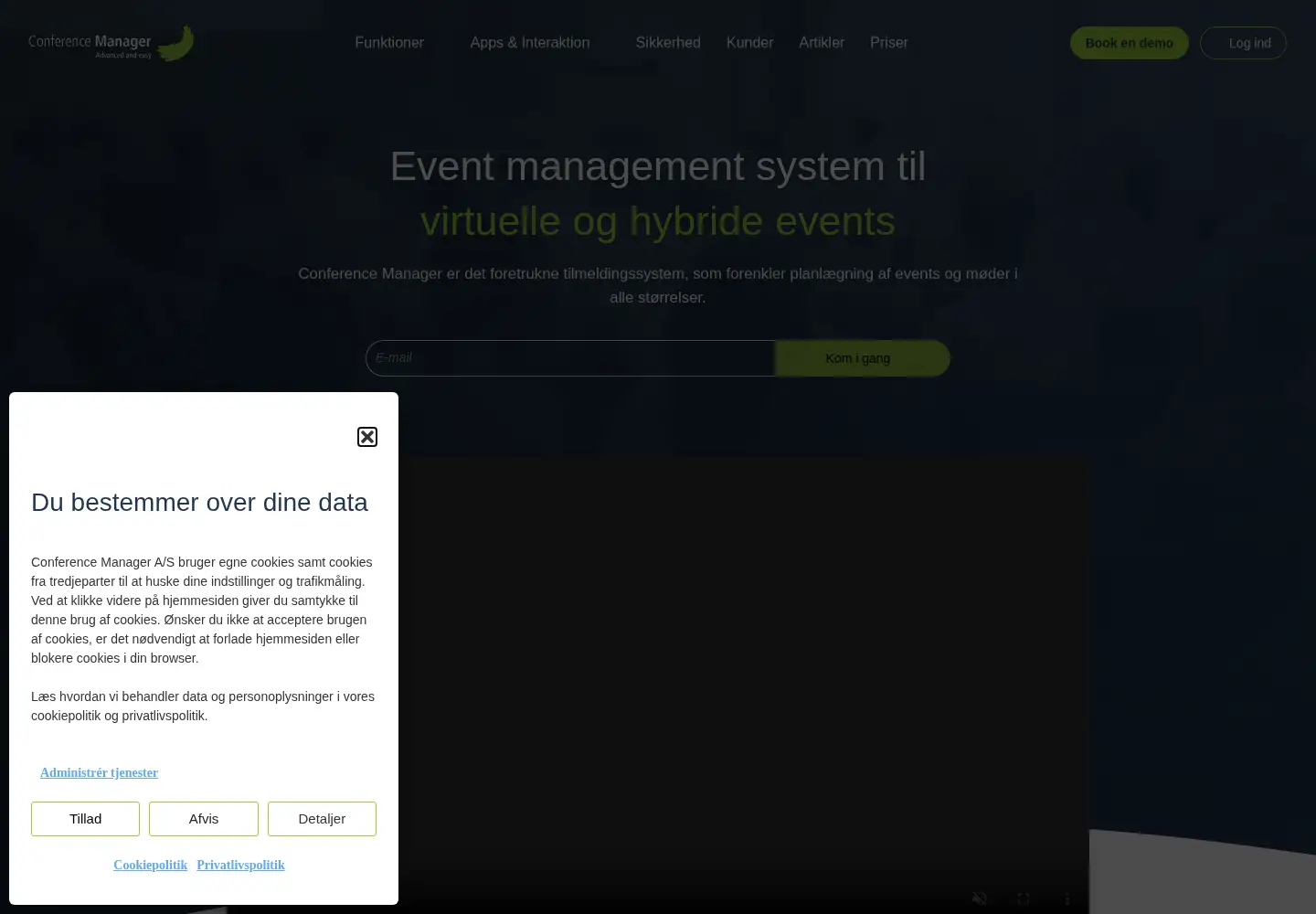Open the Cookiepolitik link
1316x914 pixels.
coord(150,866)
